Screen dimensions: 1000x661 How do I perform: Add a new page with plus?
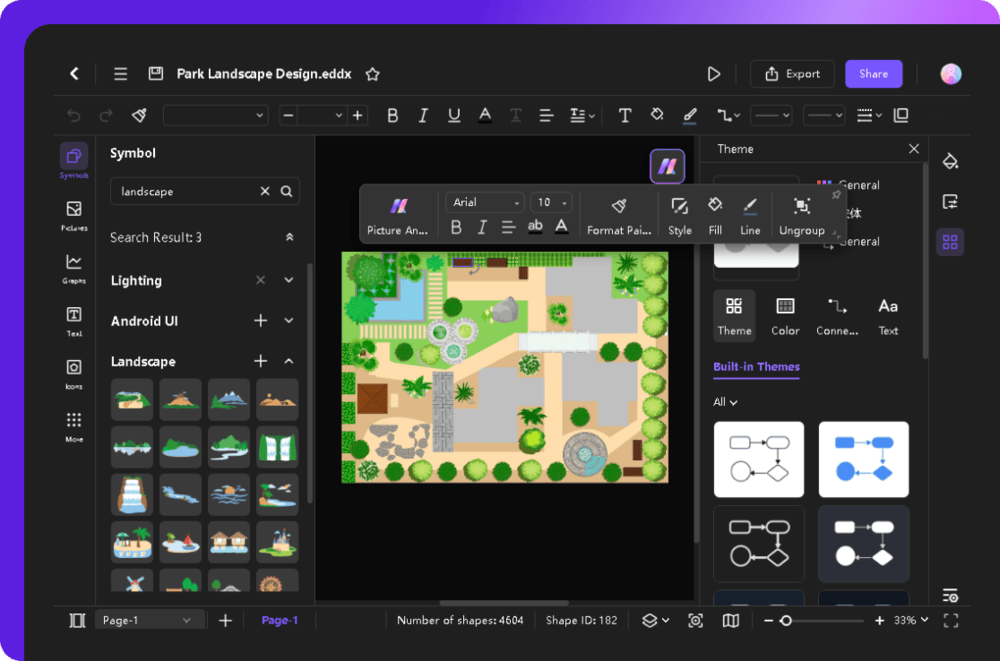[225, 620]
